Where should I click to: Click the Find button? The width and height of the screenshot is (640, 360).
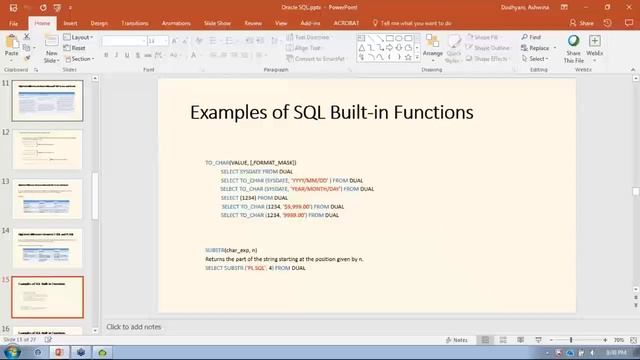click(531, 37)
